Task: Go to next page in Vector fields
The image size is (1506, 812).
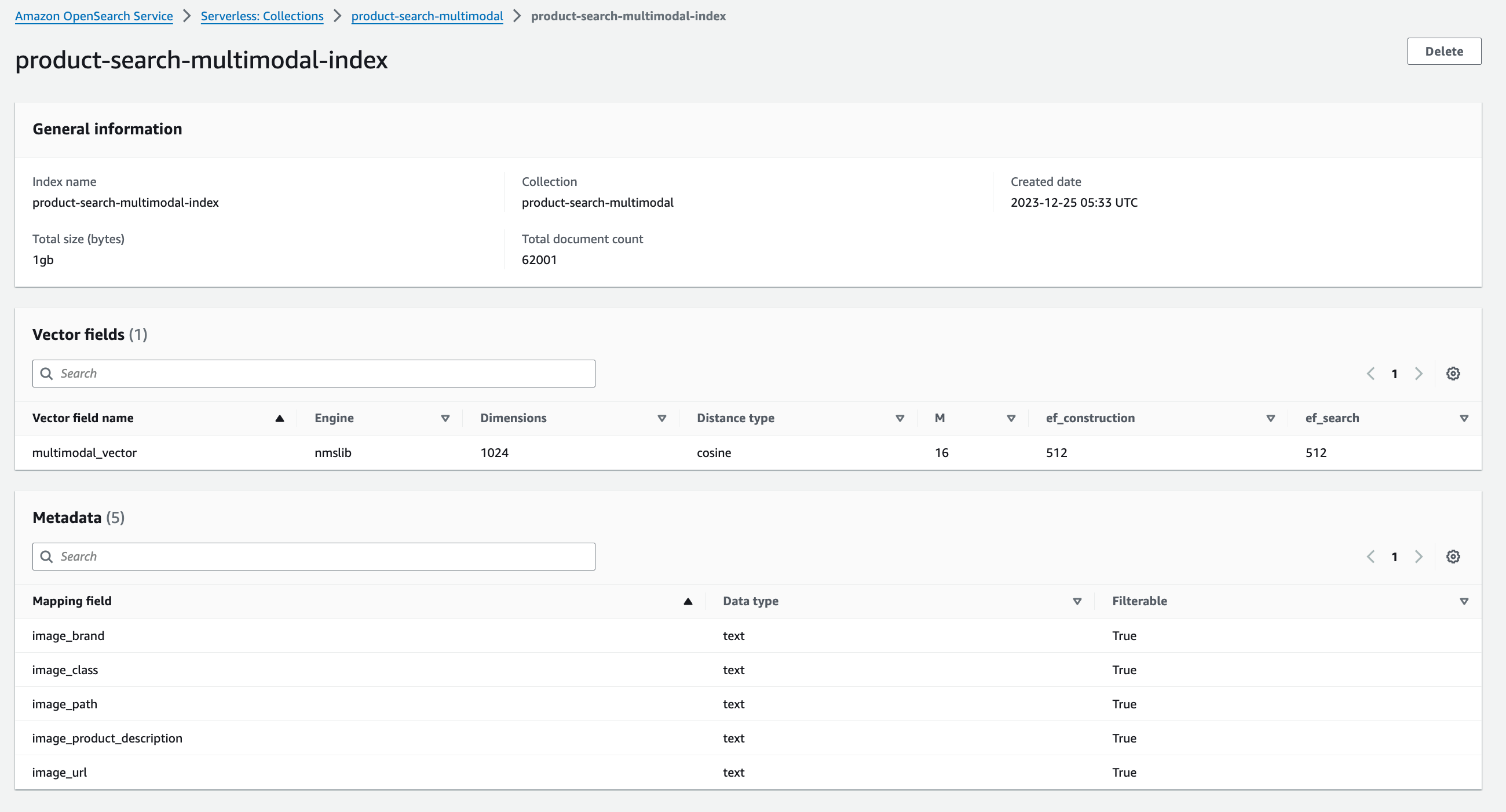Action: point(1419,374)
